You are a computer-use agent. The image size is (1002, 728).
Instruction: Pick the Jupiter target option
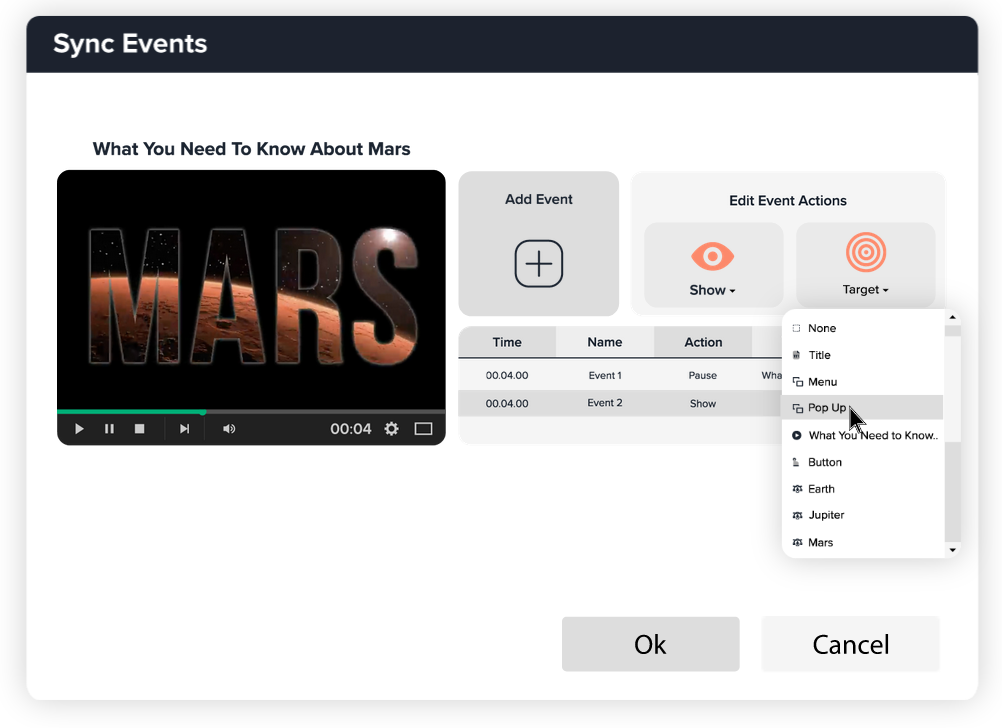(826, 515)
